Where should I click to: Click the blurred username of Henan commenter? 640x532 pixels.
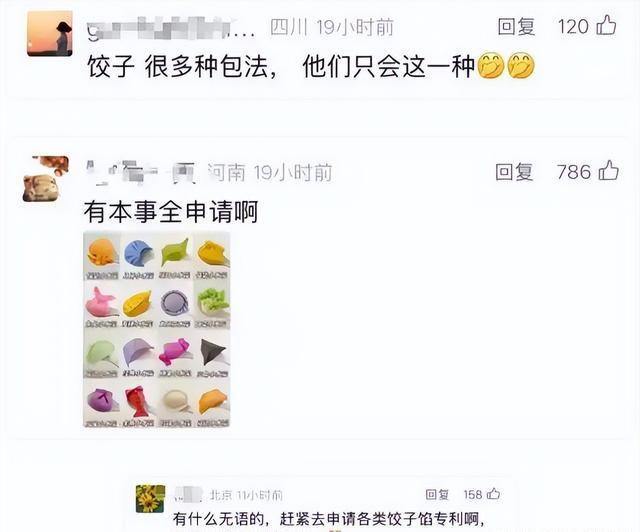pyautogui.click(x=141, y=173)
